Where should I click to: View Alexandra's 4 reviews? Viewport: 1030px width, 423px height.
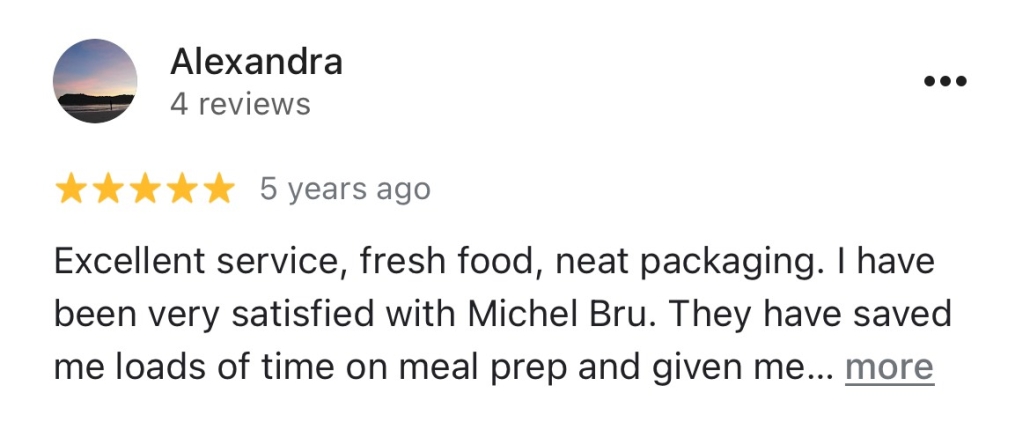coord(240,104)
